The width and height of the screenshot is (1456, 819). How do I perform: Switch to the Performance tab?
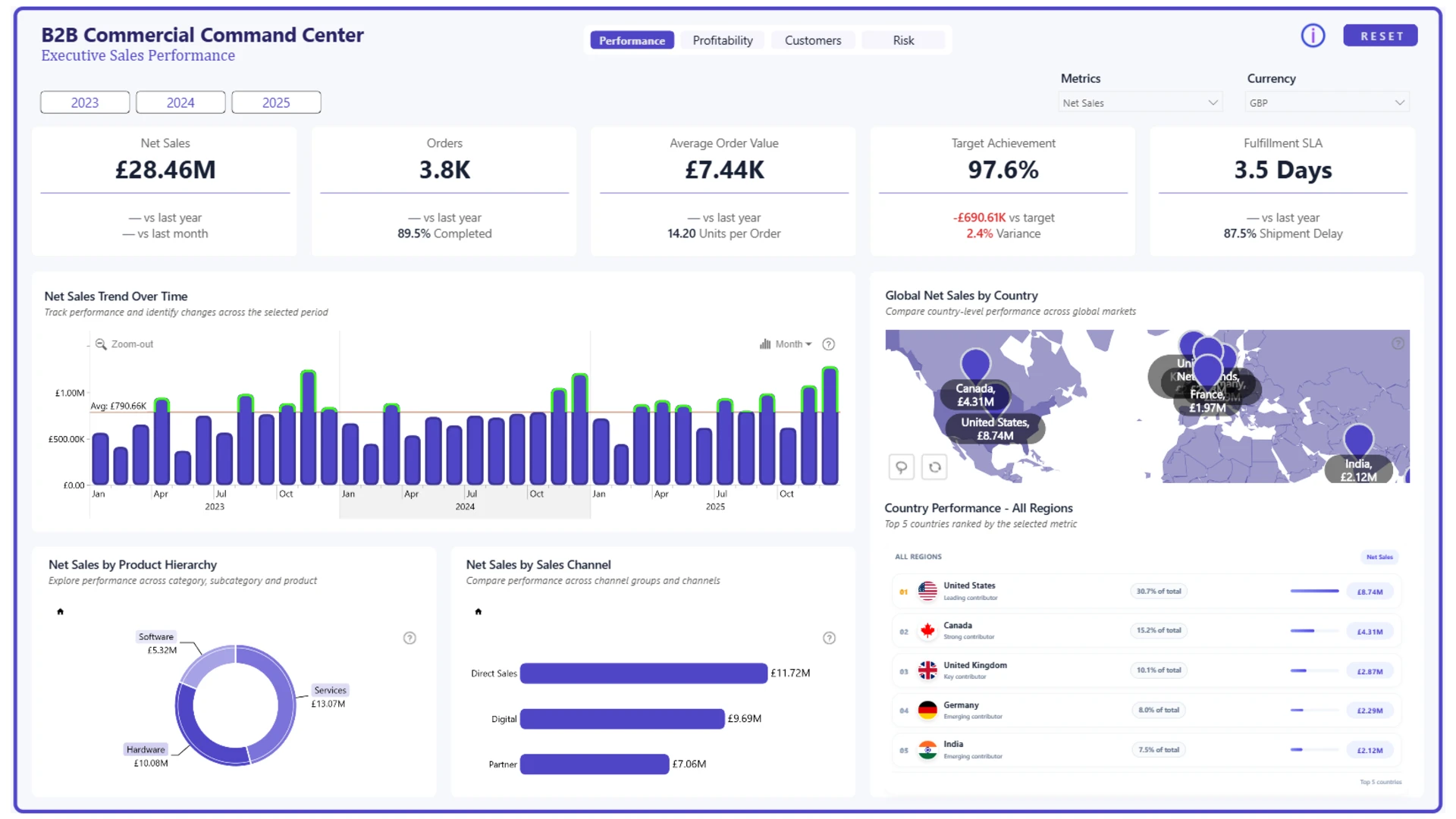click(x=632, y=40)
